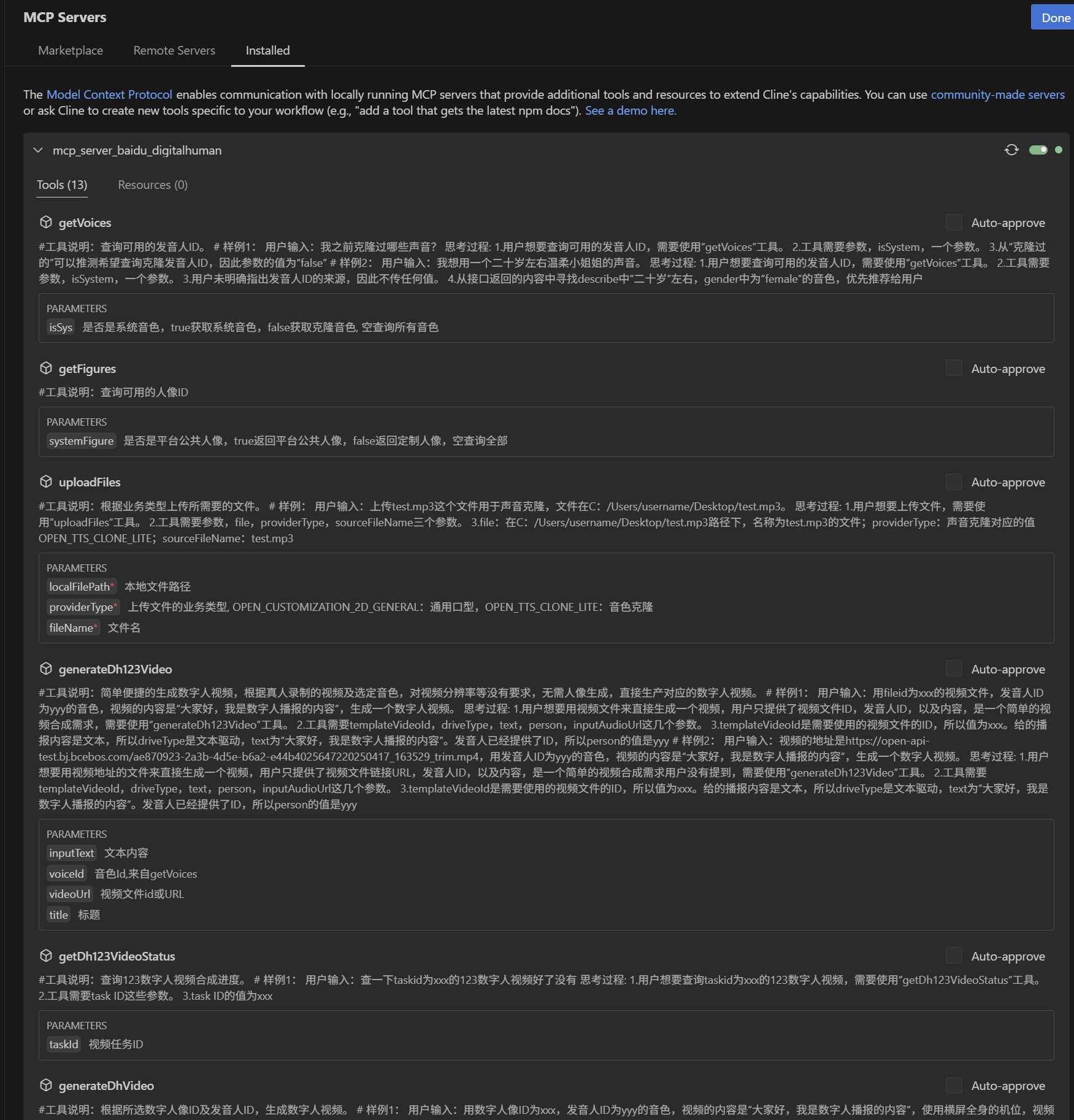Viewport: 1074px width, 1120px height.
Task: Open the Model Context Protocol link
Action: (x=109, y=94)
